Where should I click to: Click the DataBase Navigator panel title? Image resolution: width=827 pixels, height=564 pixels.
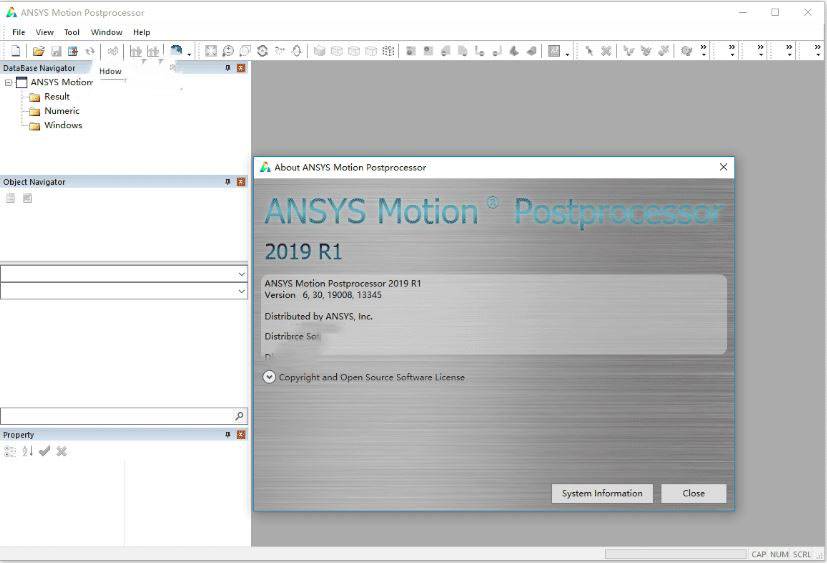39,68
